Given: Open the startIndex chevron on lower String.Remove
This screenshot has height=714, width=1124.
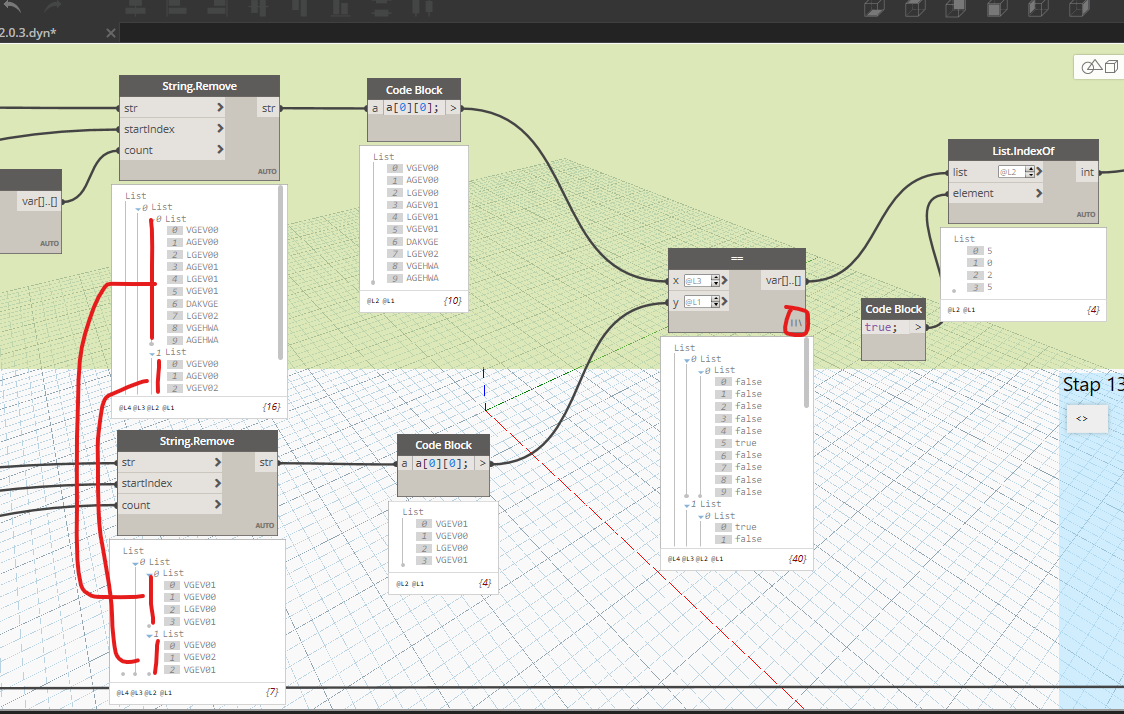Looking at the screenshot, I should click(217, 483).
